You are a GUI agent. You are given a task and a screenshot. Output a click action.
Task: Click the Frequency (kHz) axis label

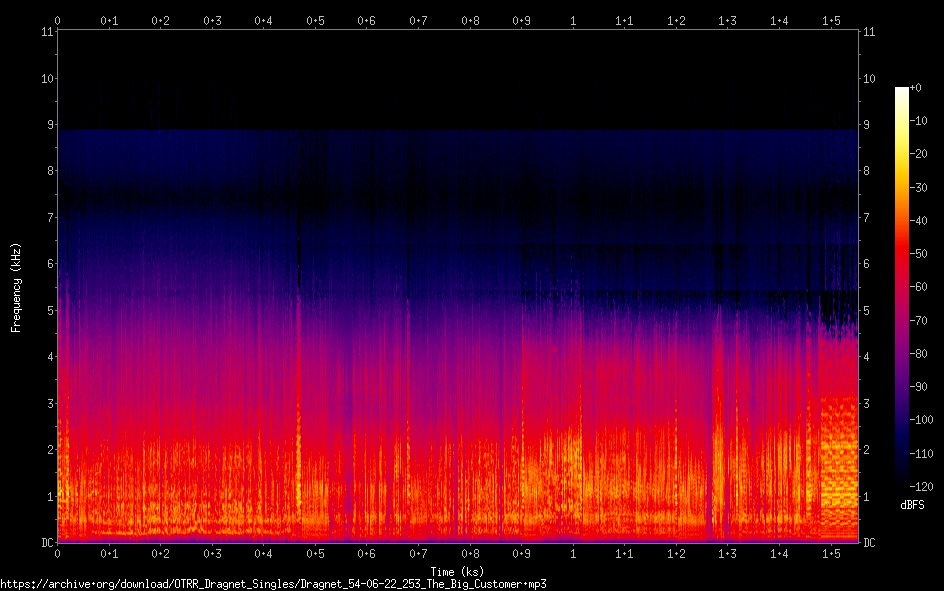(16, 287)
